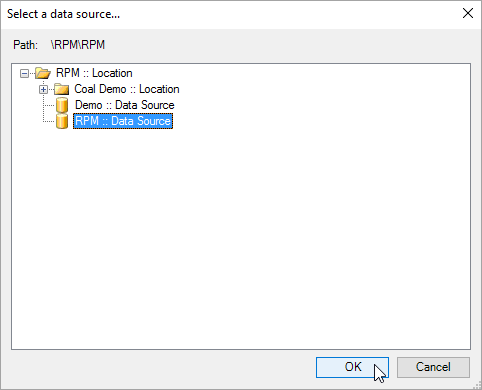482x390 pixels.
Task: Collapse the RPM :: Location root node
Action: (x=24, y=73)
